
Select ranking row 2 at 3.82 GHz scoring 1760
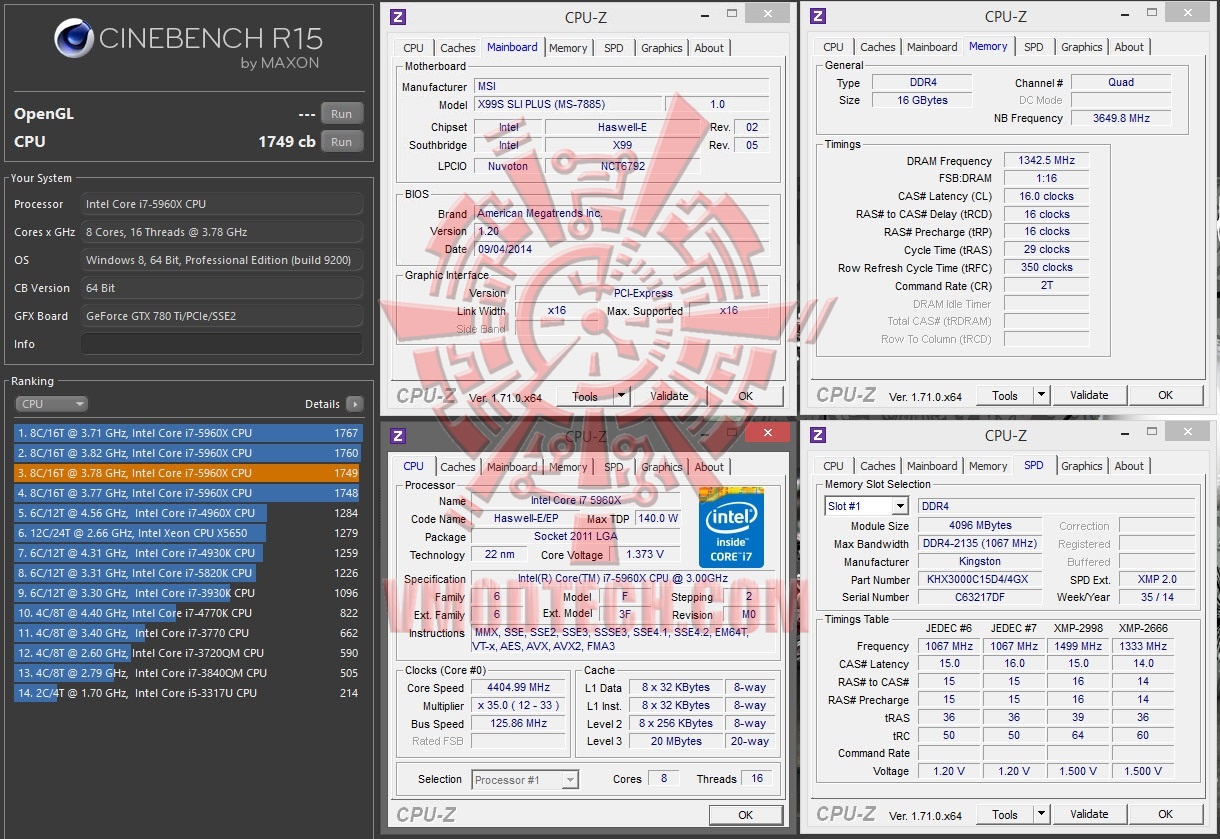click(x=187, y=453)
